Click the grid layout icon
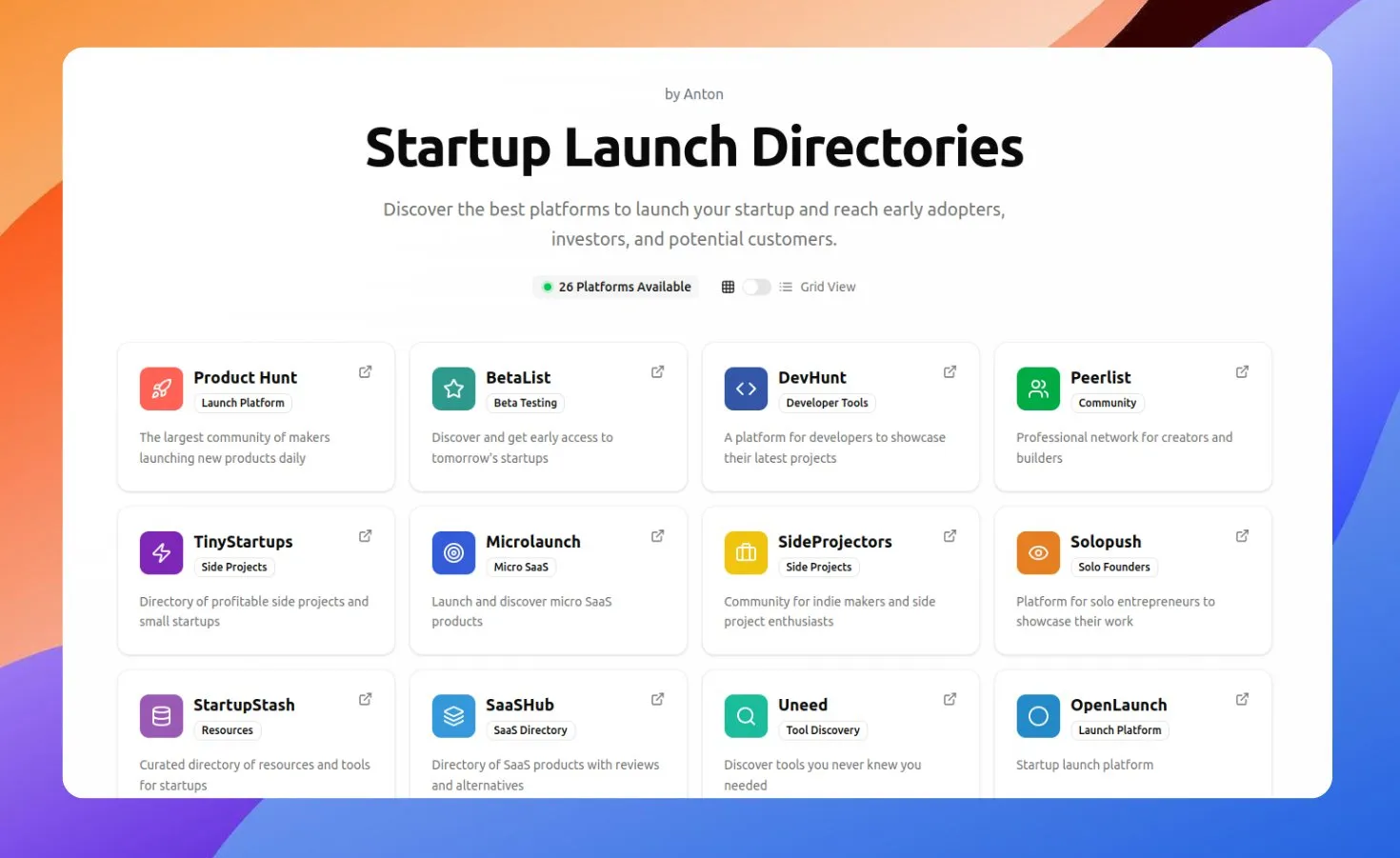 (728, 287)
